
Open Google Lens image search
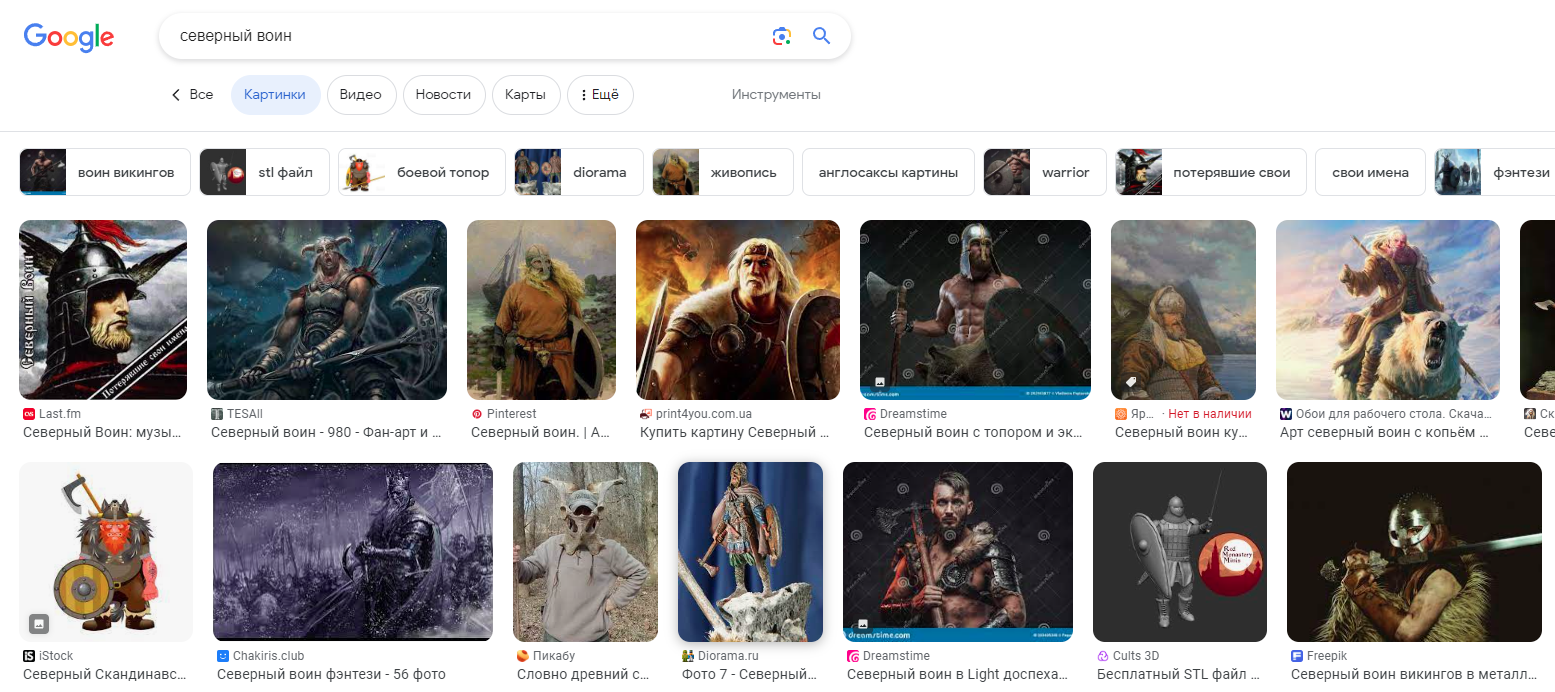pyautogui.click(x=782, y=36)
